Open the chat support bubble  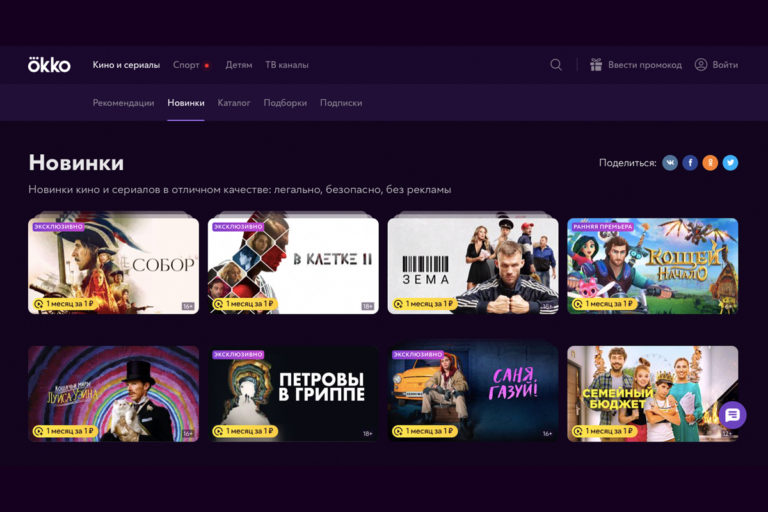732,415
